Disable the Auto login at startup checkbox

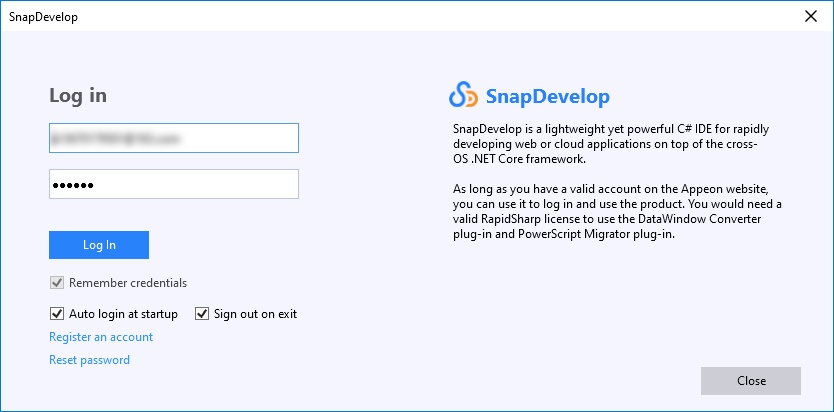click(57, 314)
